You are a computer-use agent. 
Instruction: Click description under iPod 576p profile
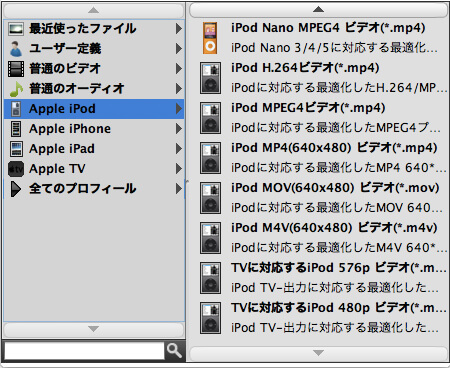335,288
